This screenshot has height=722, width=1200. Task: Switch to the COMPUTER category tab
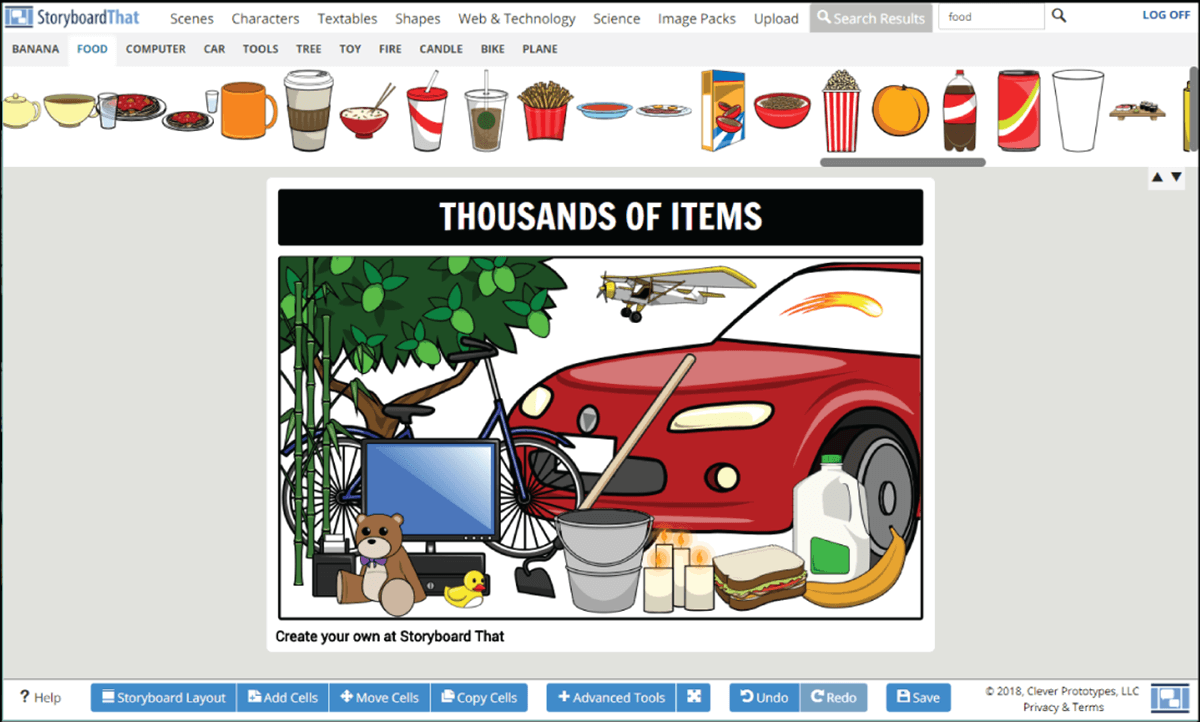click(155, 49)
